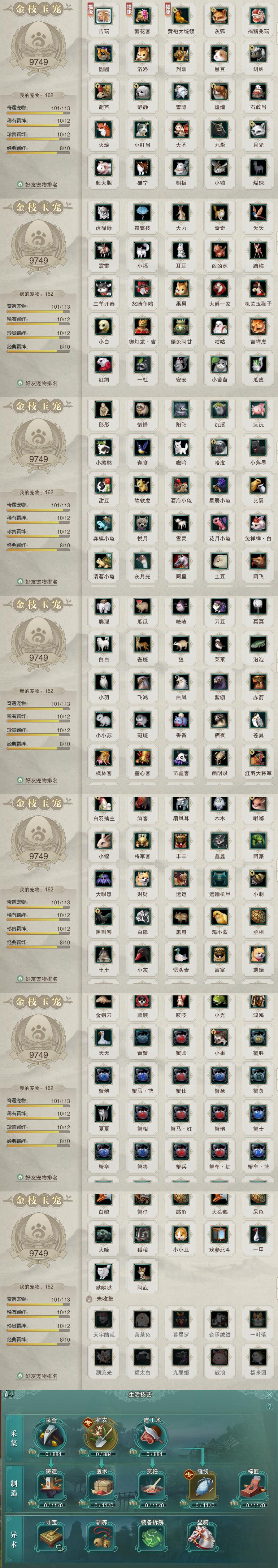
Task: Select the 黄袍大统领 pet thumbnail
Action: pos(181,17)
